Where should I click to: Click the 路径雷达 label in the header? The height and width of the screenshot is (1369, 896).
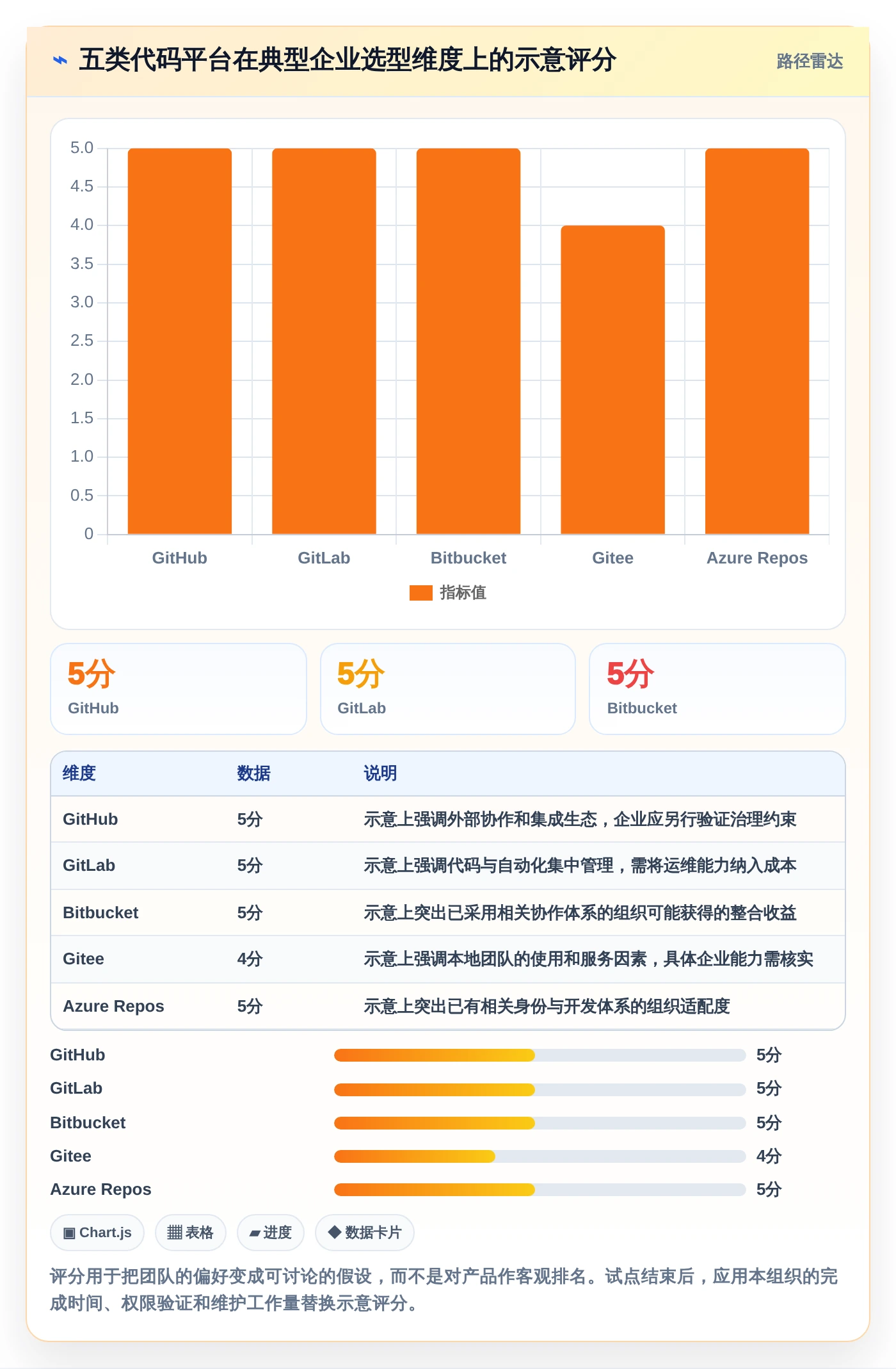tap(810, 61)
